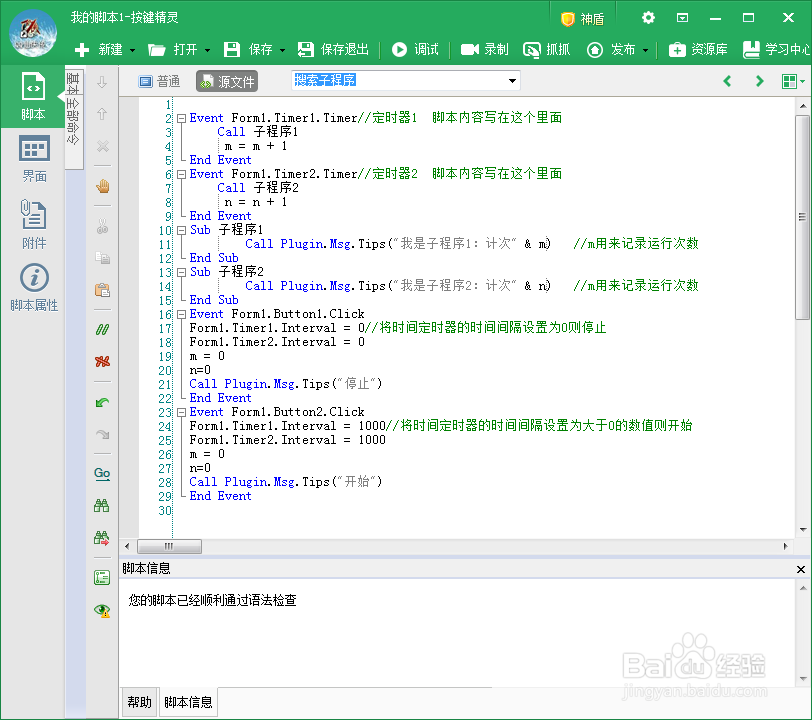Image resolution: width=812 pixels, height=720 pixels.
Task: Click the 抓抓 capture tool button
Action: coord(546,49)
